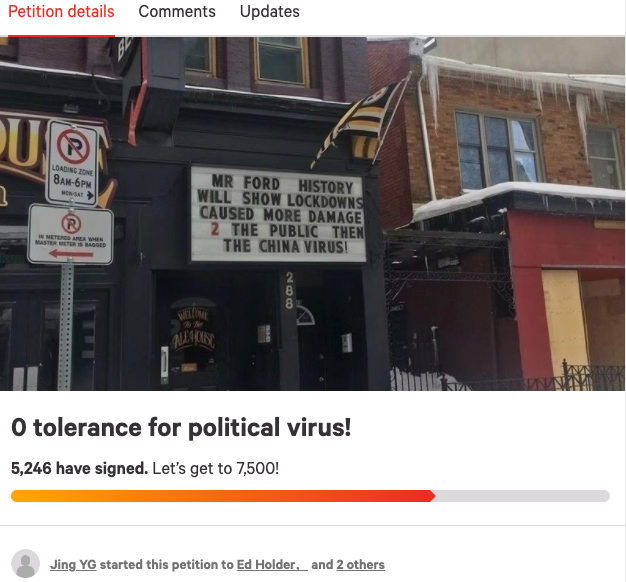
Task: Click the boarded-up window on red building
Action: coord(565,321)
